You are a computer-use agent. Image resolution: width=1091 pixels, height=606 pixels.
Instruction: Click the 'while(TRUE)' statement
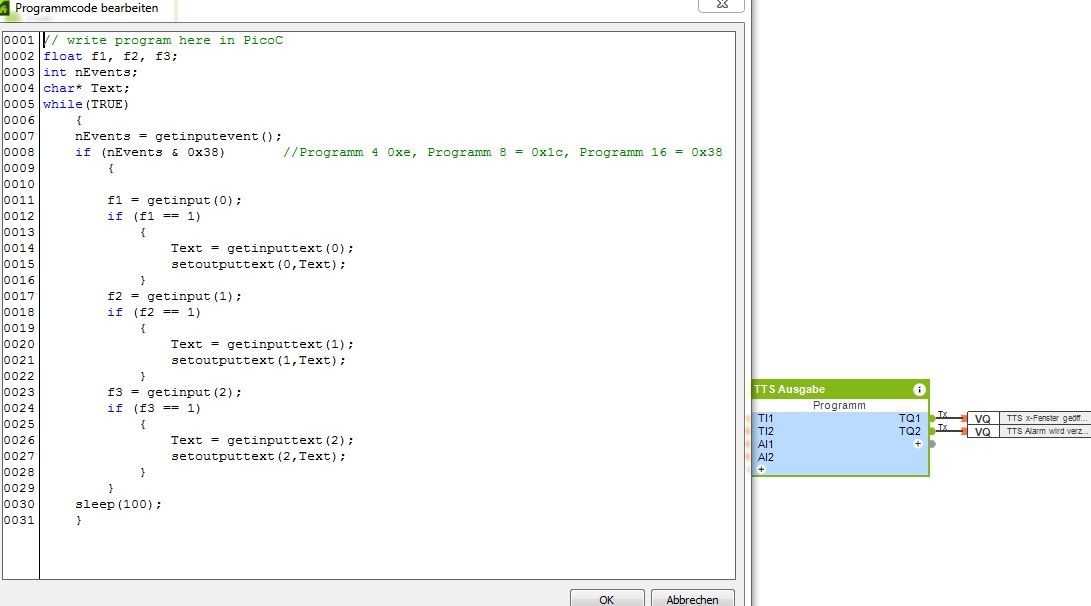click(x=86, y=104)
